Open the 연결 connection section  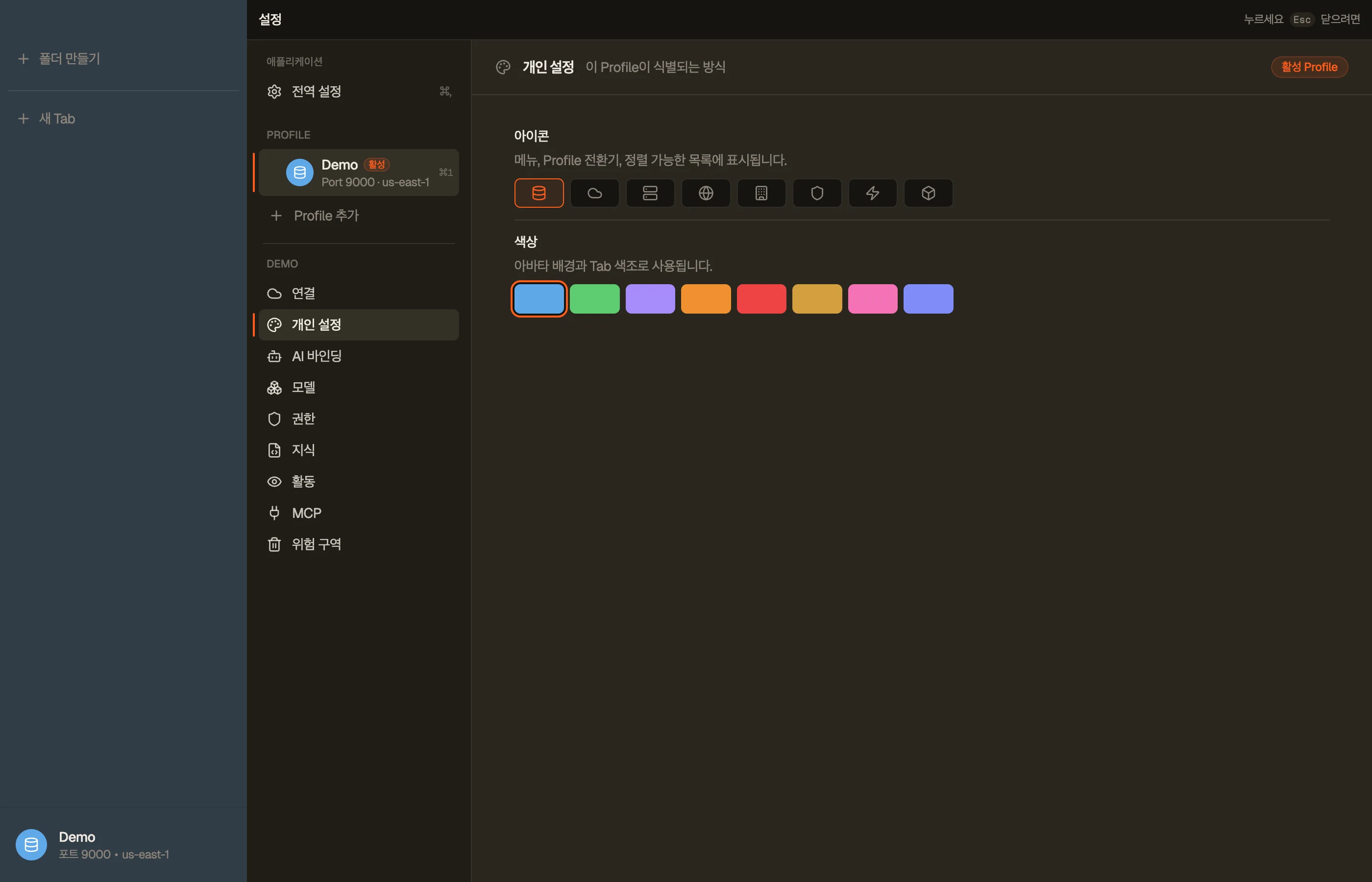pyautogui.click(x=359, y=293)
